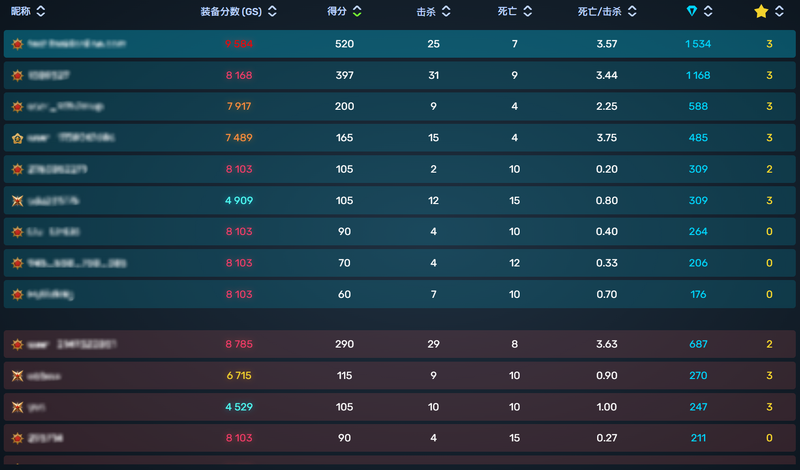Click the score value 397
The height and width of the screenshot is (470, 800).
click(344, 76)
